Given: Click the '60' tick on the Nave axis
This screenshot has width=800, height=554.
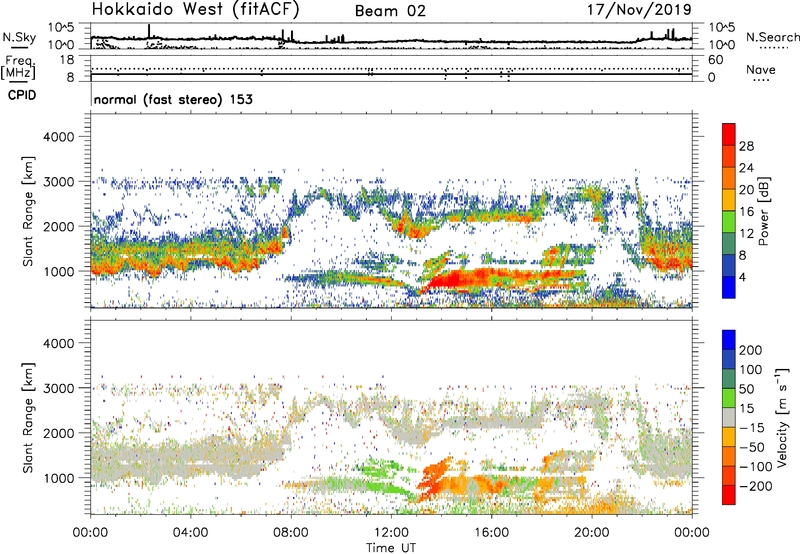Looking at the screenshot, I should point(716,60).
